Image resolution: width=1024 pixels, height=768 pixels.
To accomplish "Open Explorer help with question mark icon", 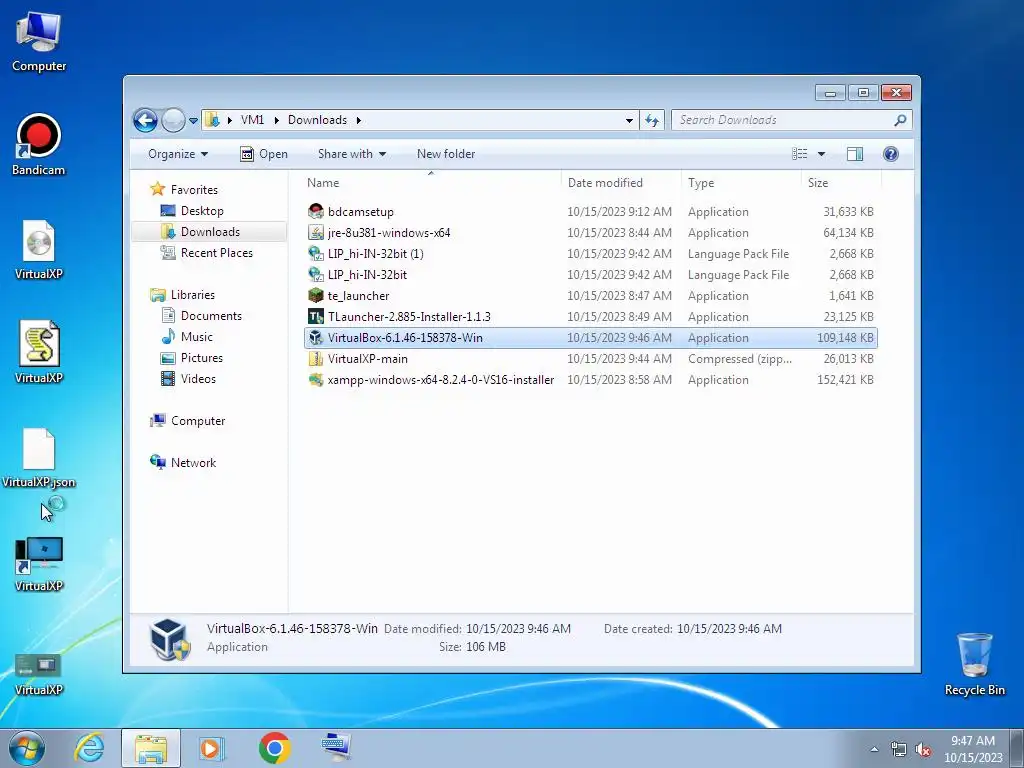I will point(890,154).
